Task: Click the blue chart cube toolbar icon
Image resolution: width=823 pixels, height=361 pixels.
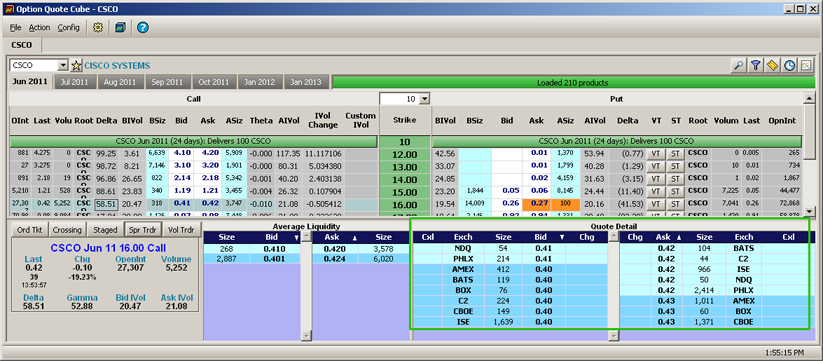Action: (x=120, y=27)
